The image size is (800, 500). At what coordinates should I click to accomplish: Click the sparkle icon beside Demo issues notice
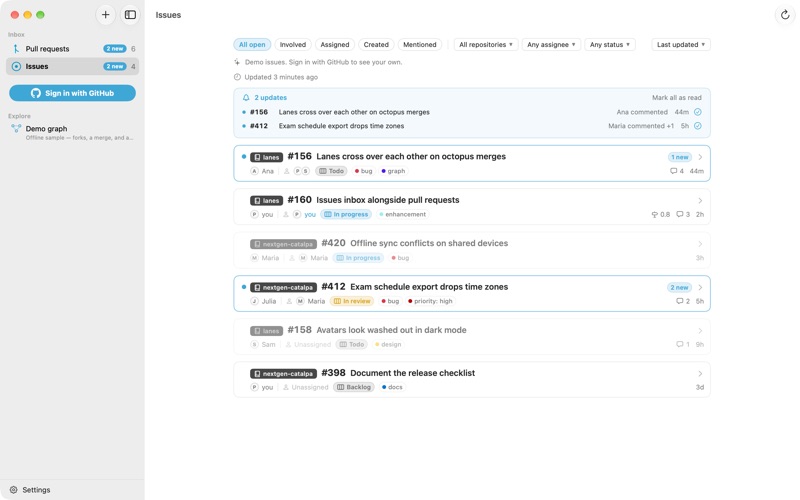[x=237, y=62]
